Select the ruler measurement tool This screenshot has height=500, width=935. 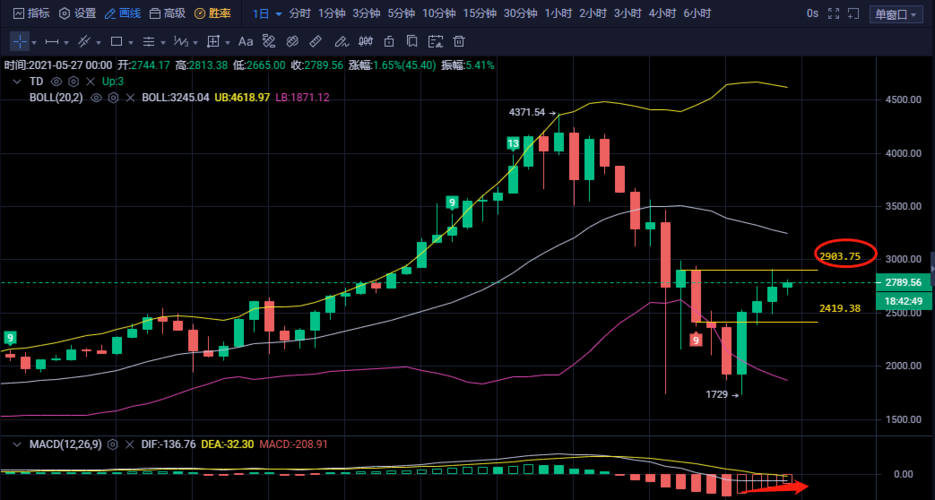click(x=316, y=42)
